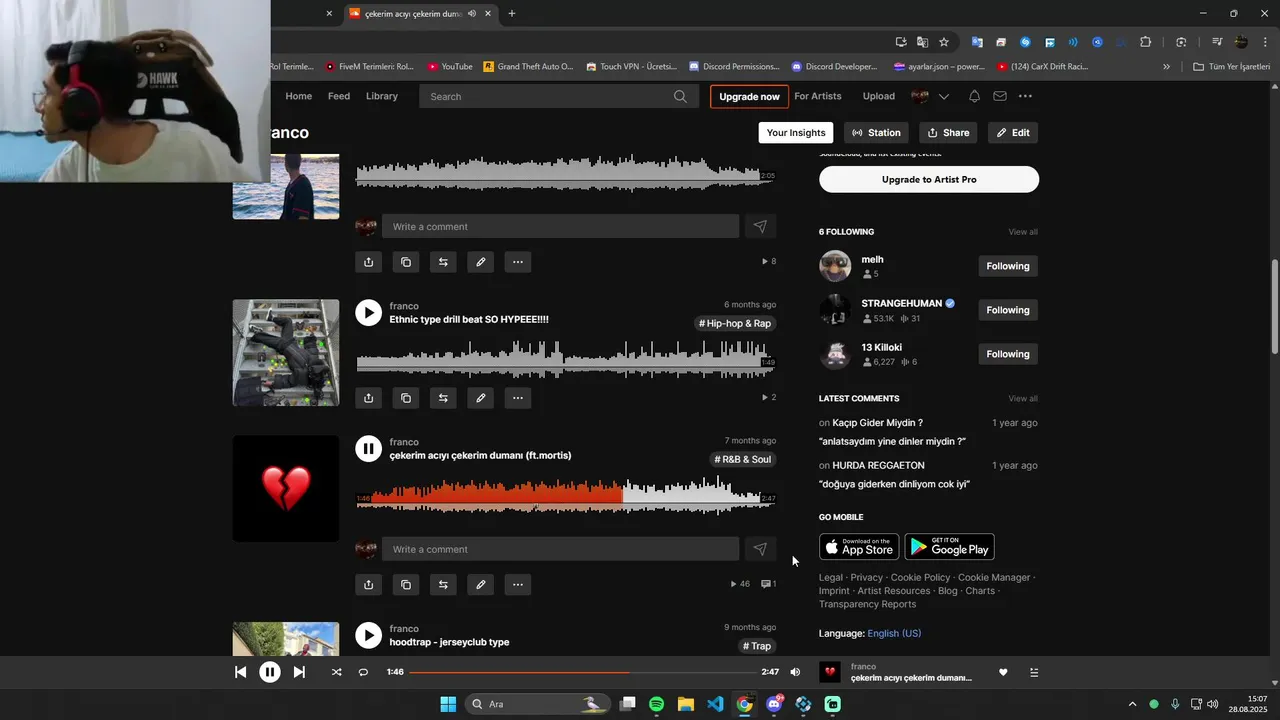Click the profile Edit button
The height and width of the screenshot is (720, 1280).
click(x=1013, y=133)
